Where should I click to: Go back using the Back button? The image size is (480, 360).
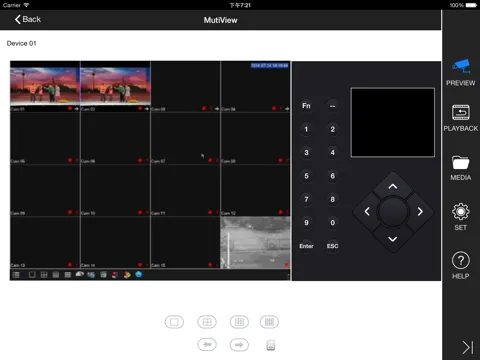tap(28, 19)
